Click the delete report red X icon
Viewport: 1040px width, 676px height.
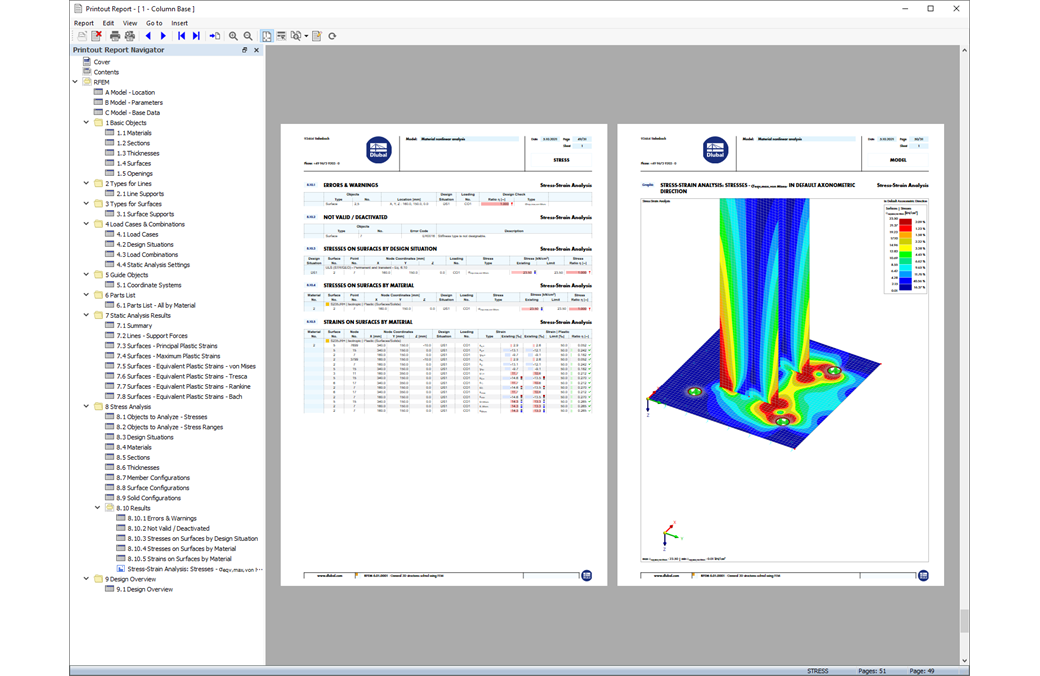point(97,36)
